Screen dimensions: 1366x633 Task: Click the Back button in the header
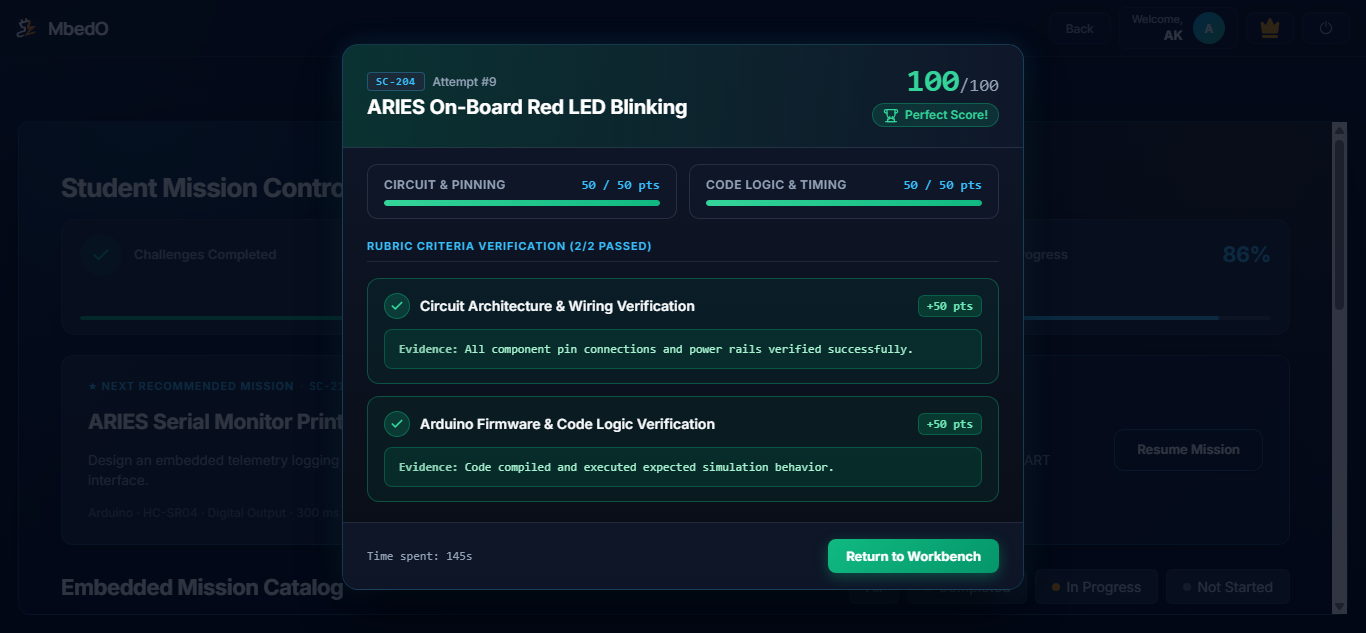pyautogui.click(x=1079, y=29)
